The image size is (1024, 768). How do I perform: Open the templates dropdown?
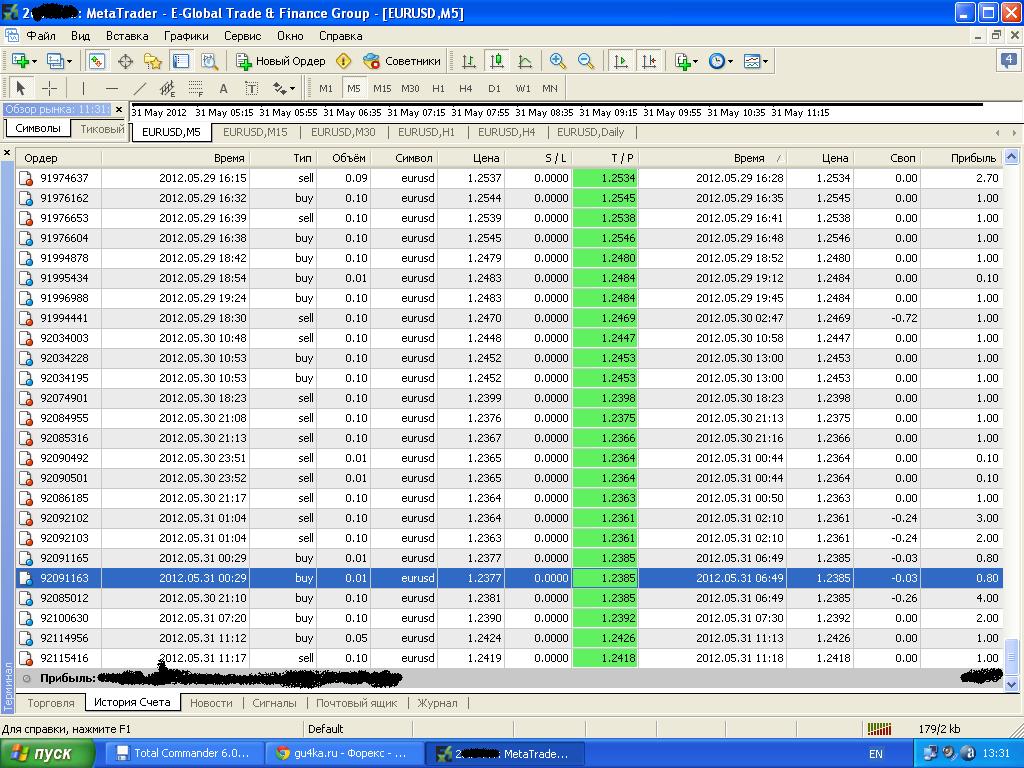(x=756, y=61)
